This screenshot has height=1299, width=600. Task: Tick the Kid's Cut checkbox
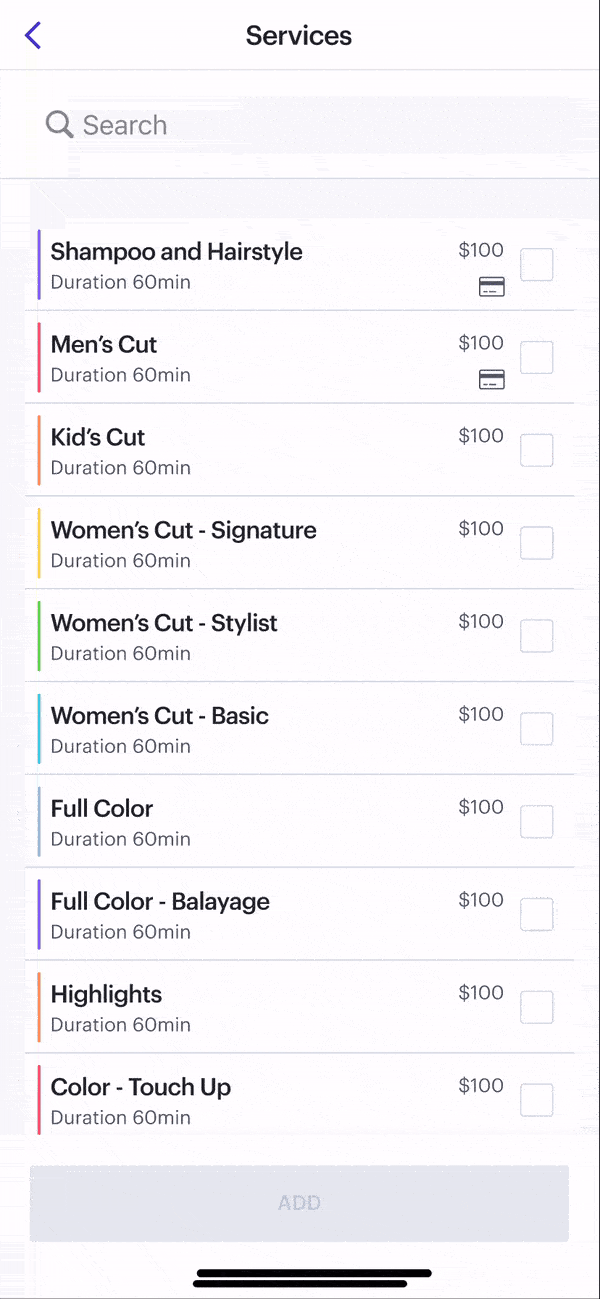(x=537, y=450)
